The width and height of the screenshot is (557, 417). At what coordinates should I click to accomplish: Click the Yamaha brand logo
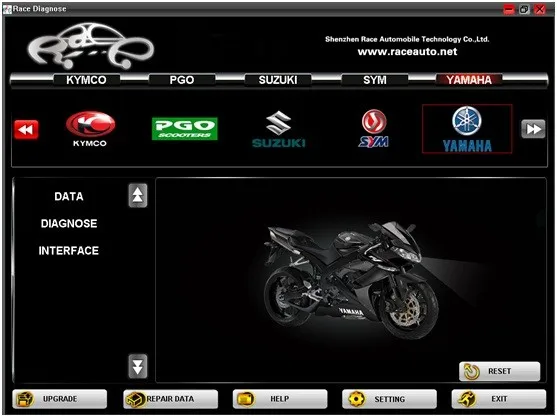467,129
